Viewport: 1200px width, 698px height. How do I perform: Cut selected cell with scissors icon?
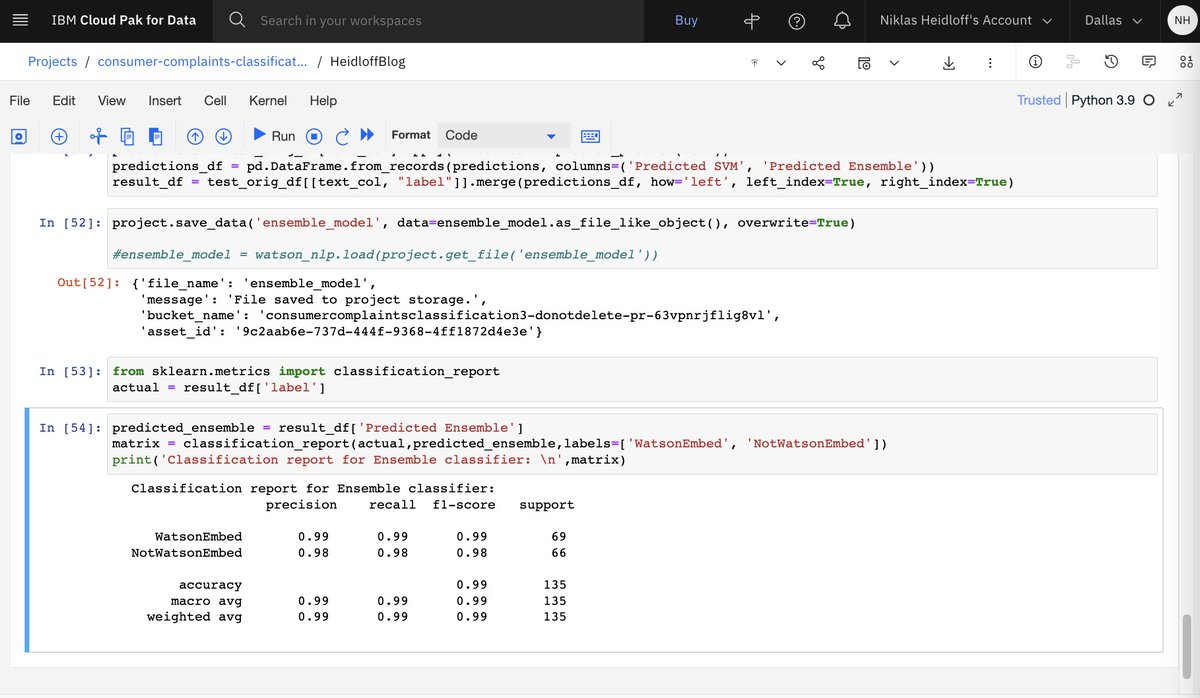tap(98, 135)
